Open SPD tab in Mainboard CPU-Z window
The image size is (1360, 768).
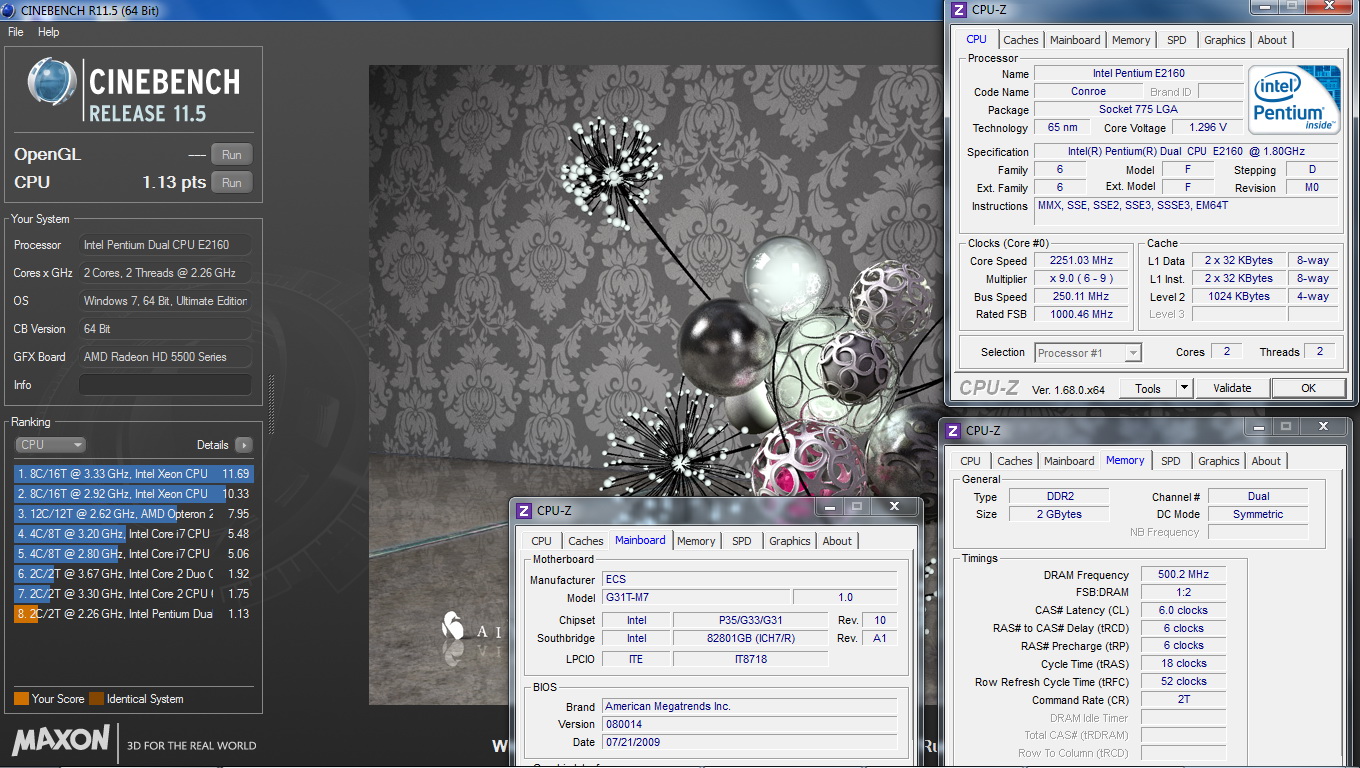(x=742, y=541)
